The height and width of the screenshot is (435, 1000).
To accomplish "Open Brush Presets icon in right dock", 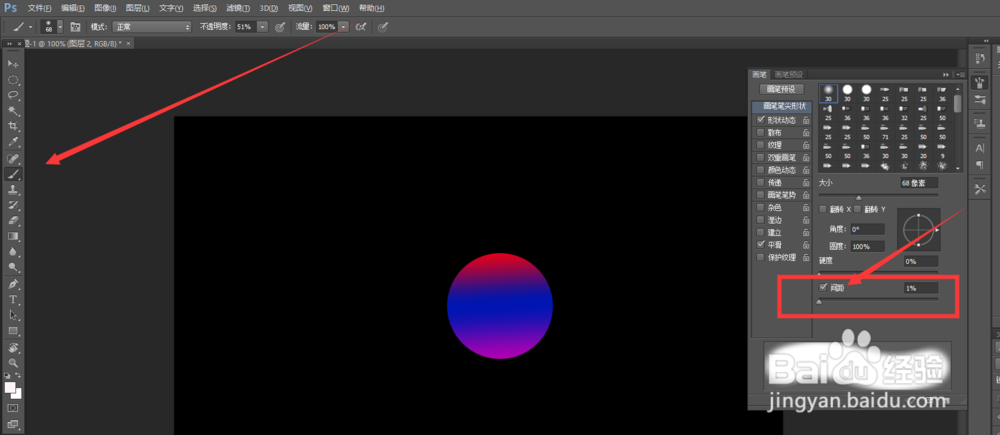I will tap(980, 99).
